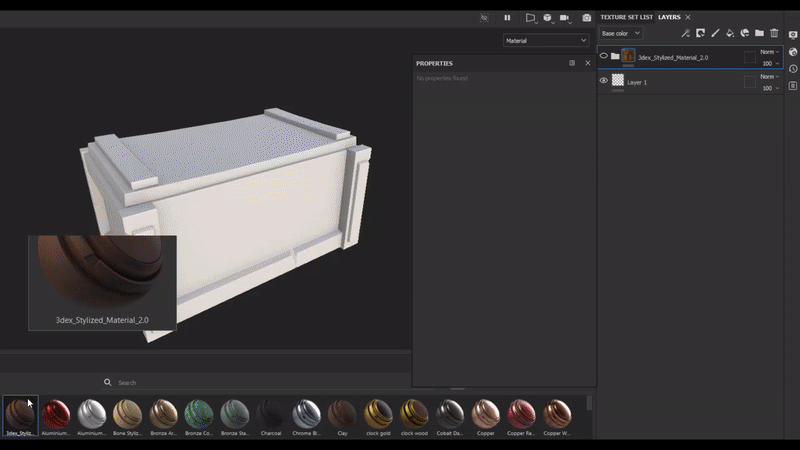The height and width of the screenshot is (450, 800).
Task: Select the Copper material
Action: click(486, 417)
